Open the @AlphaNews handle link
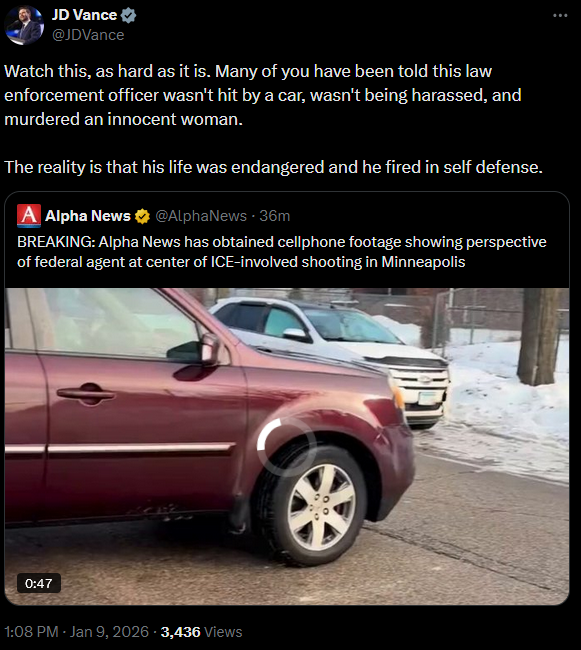 pyautogui.click(x=201, y=216)
